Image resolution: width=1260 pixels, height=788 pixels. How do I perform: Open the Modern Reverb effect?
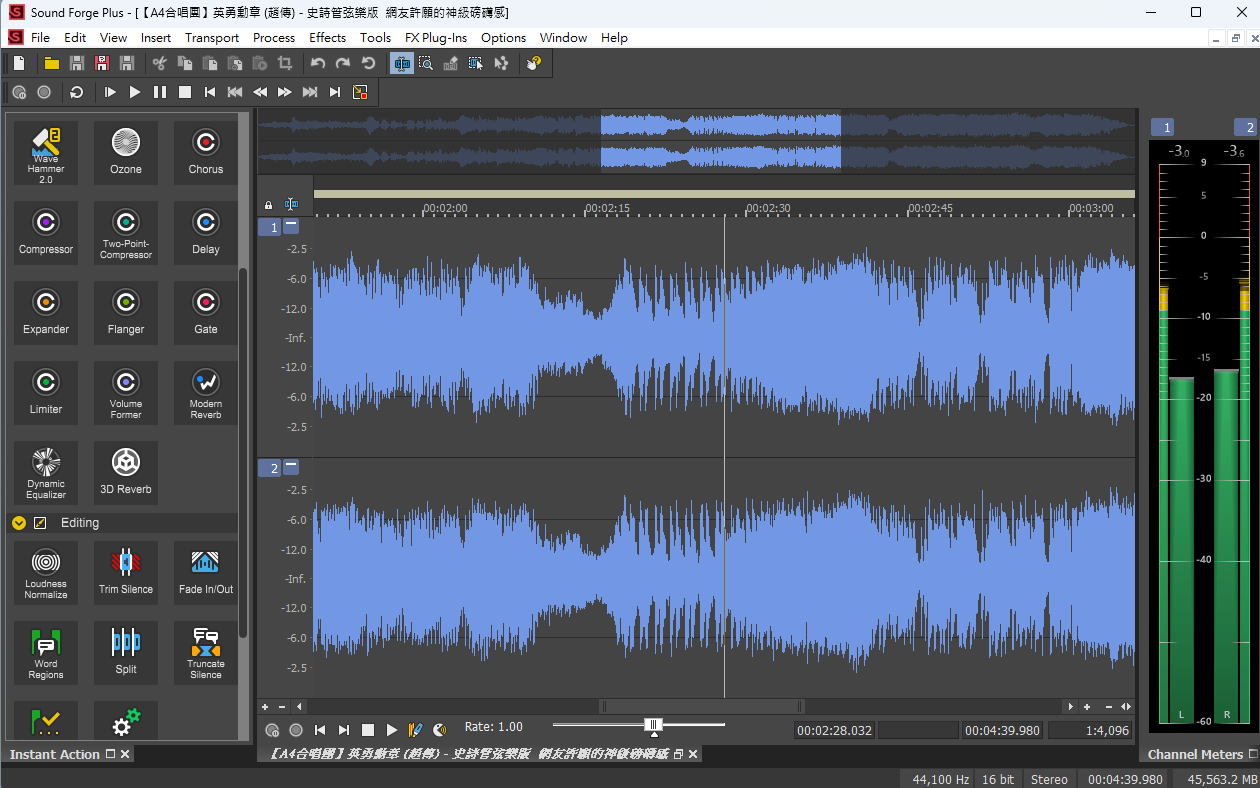(206, 393)
